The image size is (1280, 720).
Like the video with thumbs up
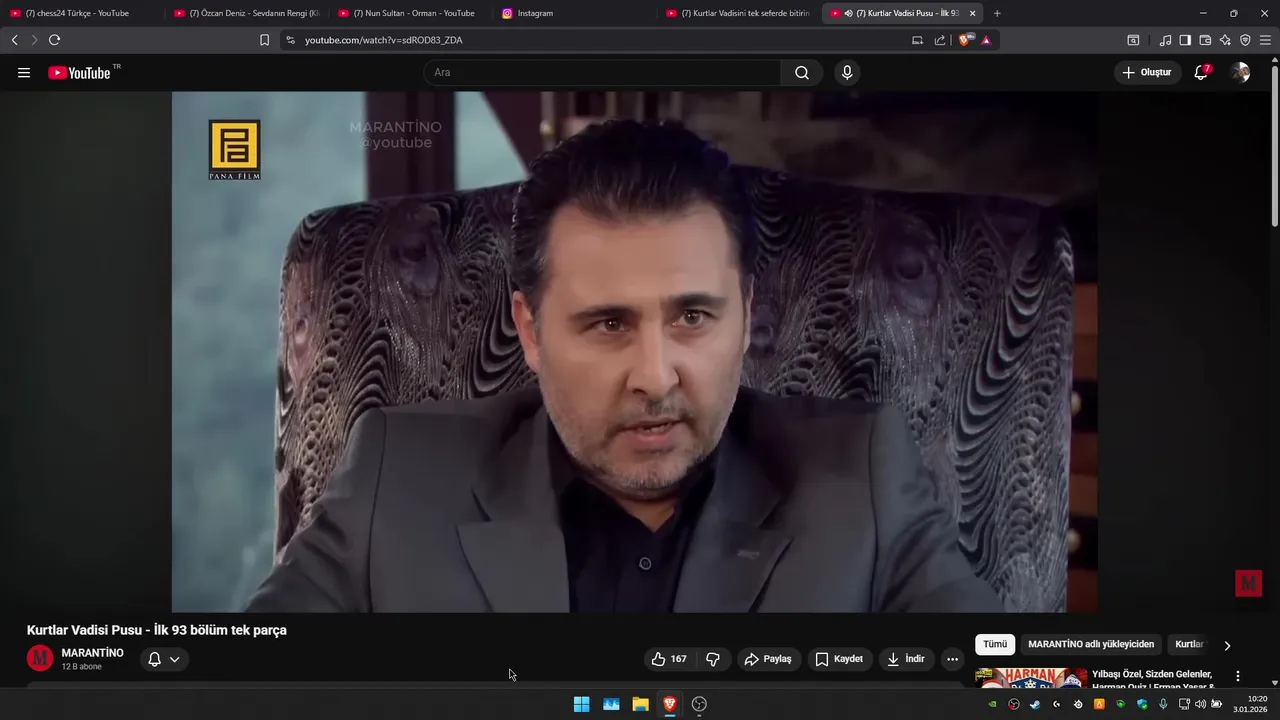tap(669, 659)
